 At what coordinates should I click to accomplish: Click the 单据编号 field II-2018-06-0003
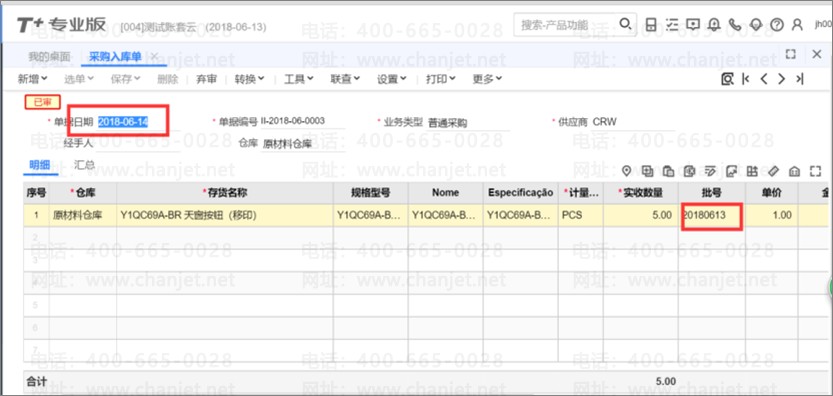click(x=303, y=121)
